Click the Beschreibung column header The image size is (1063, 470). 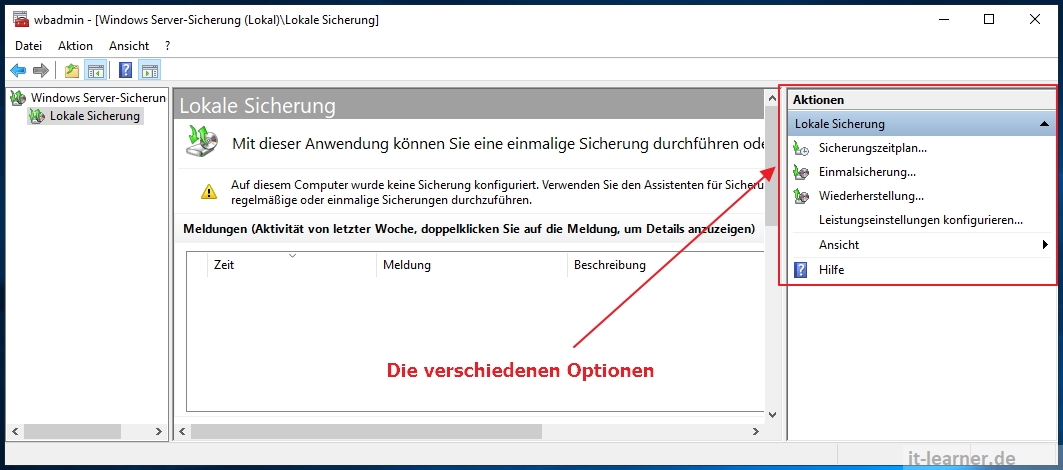[665, 265]
